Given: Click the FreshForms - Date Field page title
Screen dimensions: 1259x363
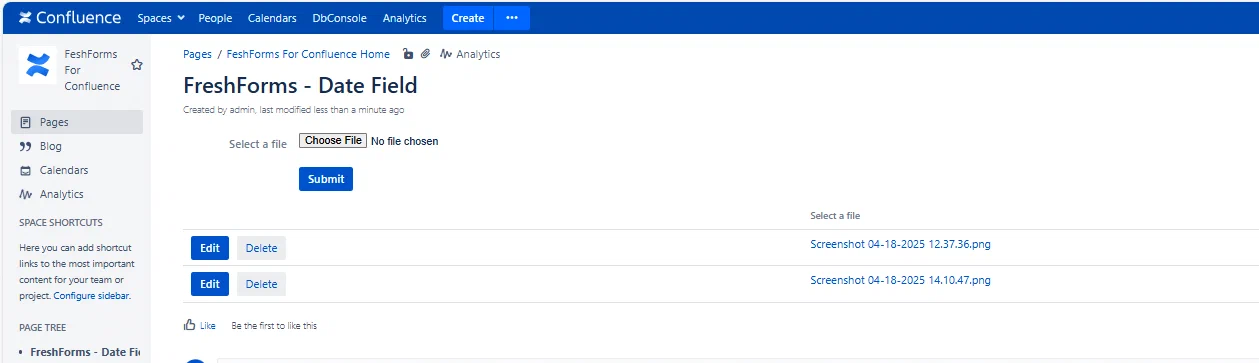Looking at the screenshot, I should tap(300, 86).
